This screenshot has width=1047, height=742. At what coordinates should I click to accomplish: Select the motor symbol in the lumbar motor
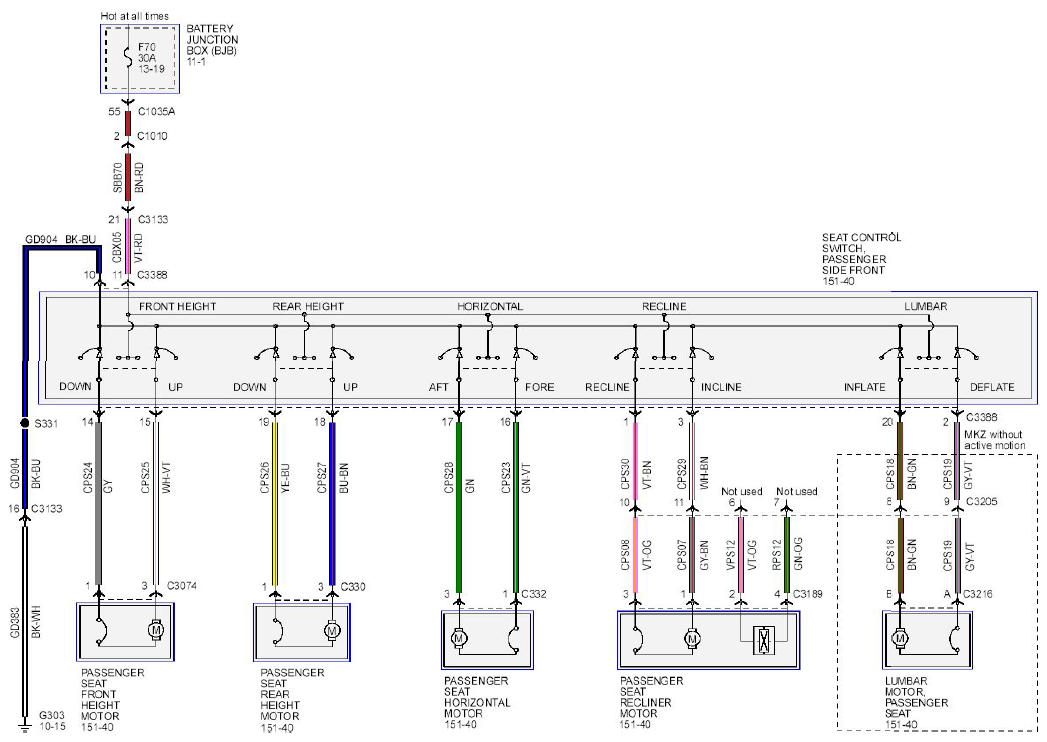(899, 638)
